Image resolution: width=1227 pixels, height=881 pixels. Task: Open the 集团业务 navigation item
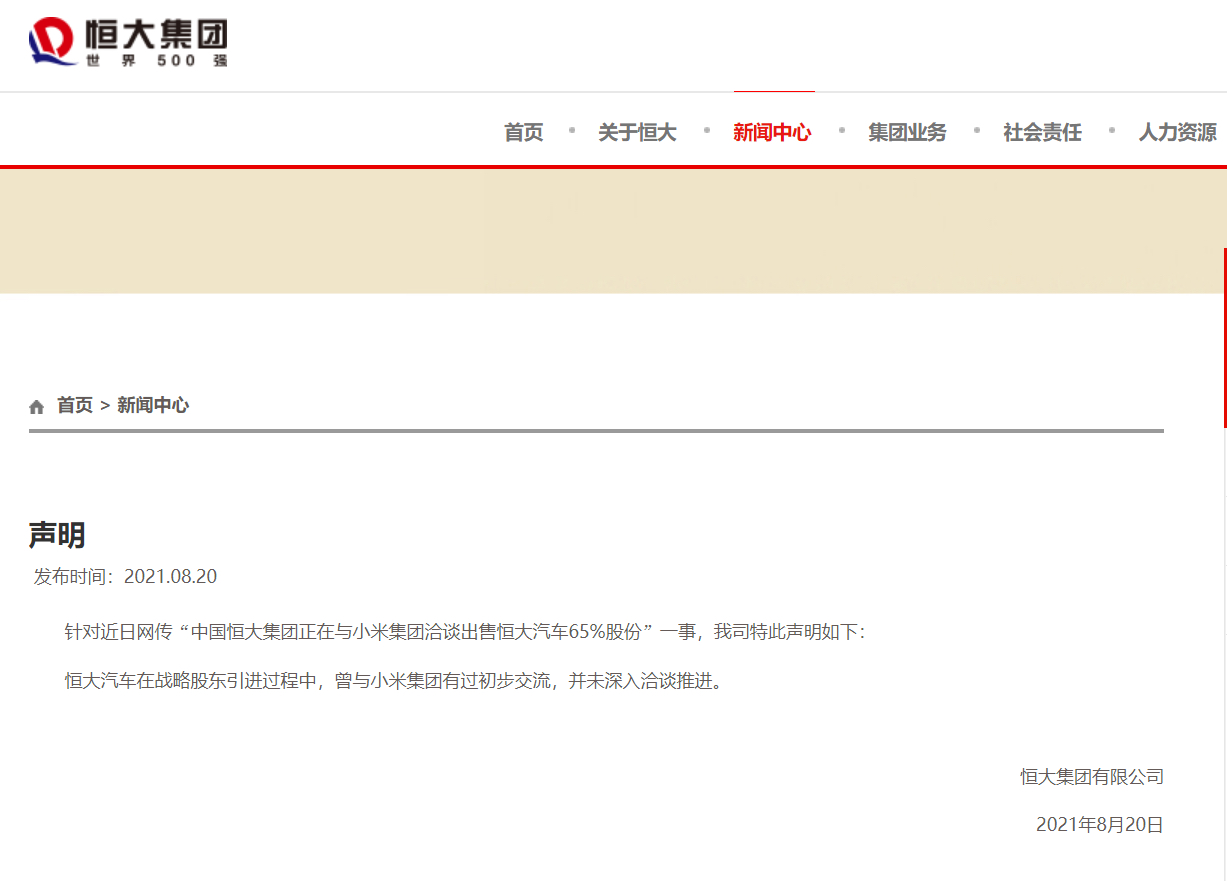907,132
